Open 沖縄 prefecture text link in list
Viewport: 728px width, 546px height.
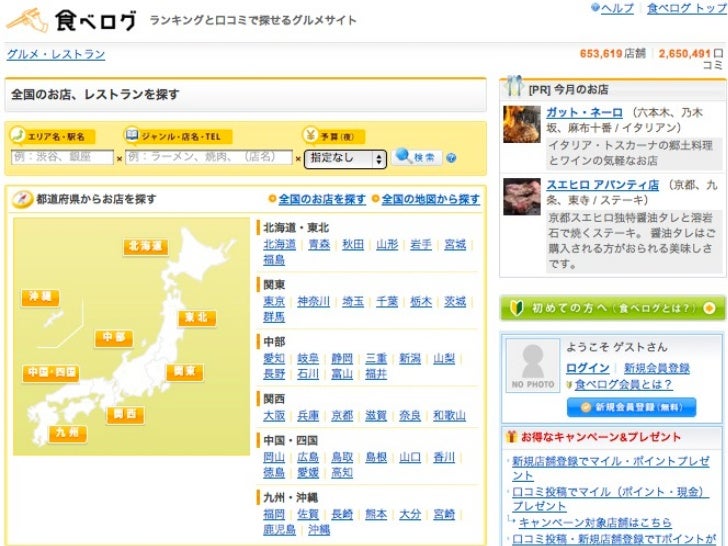coord(319,530)
